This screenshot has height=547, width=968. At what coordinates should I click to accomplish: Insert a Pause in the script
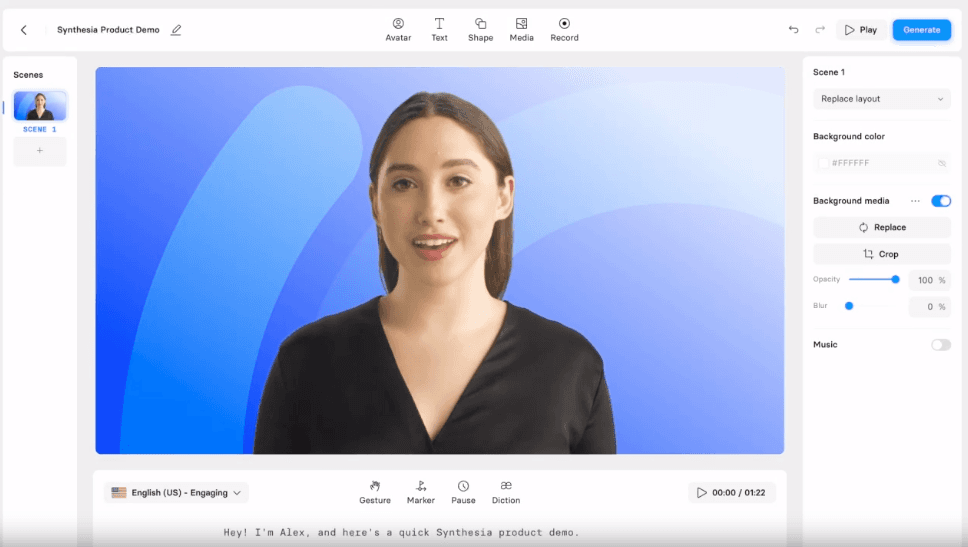tap(463, 492)
